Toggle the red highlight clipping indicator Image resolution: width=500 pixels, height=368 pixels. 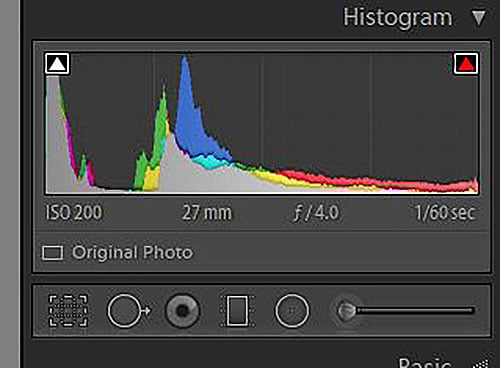(x=466, y=63)
